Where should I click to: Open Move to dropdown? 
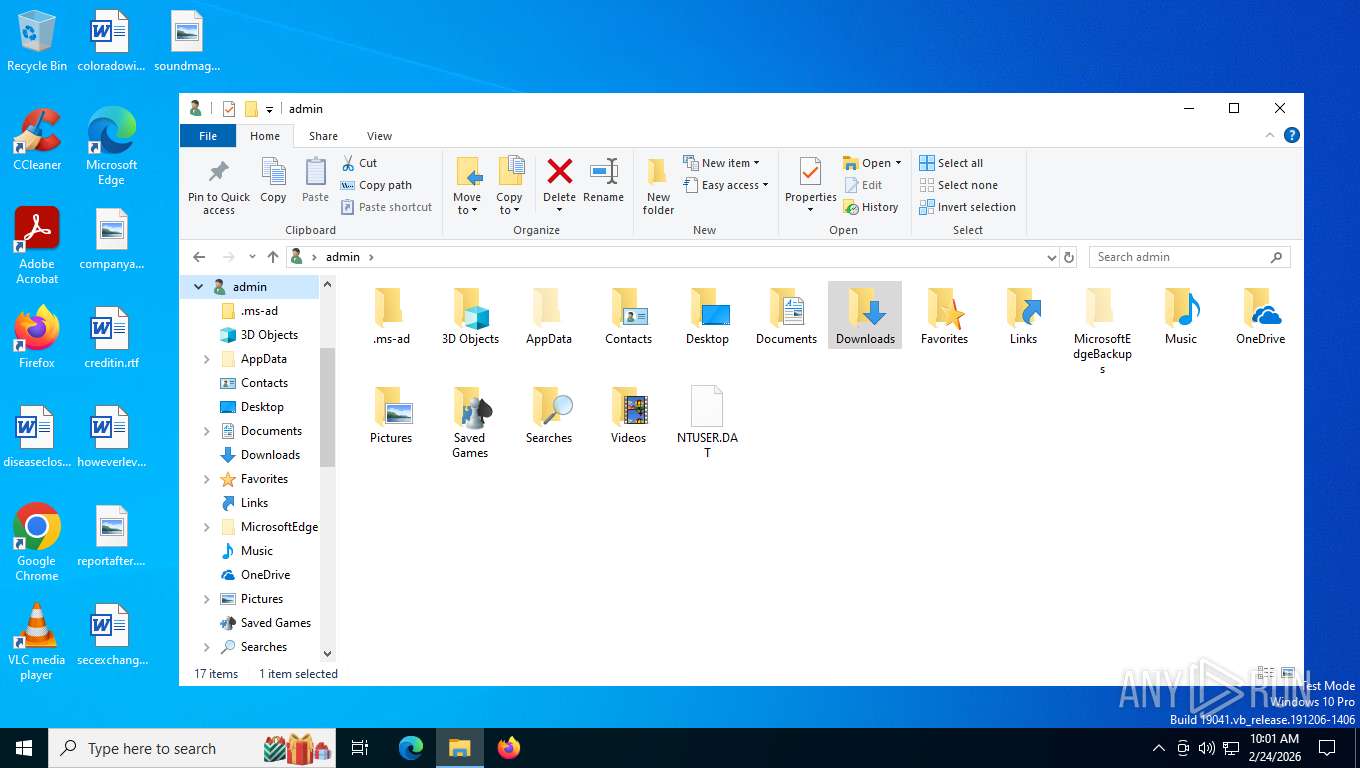click(467, 204)
